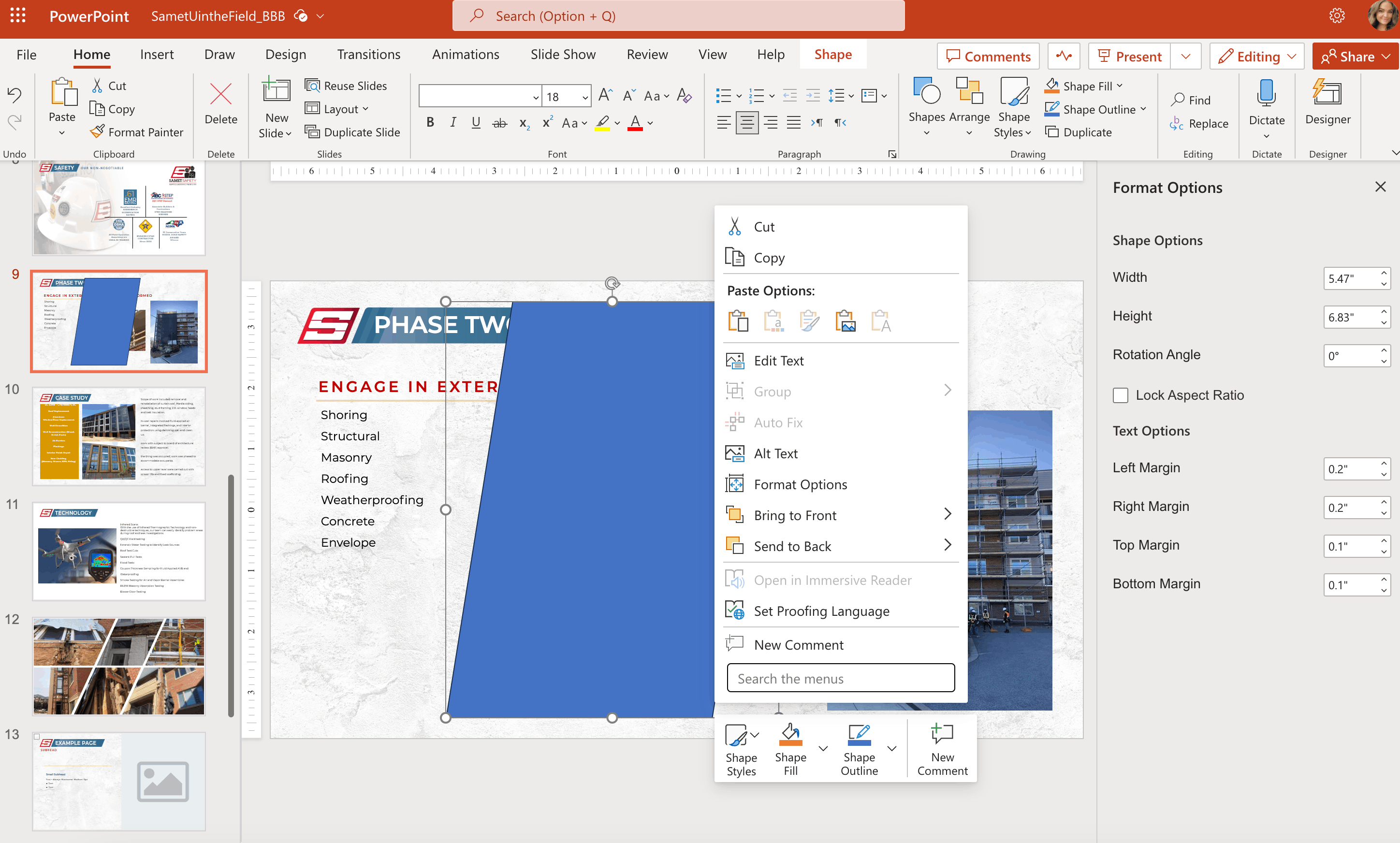Enable Lock Aspect Ratio checkbox
Viewport: 1400px width, 843px height.
click(x=1121, y=395)
